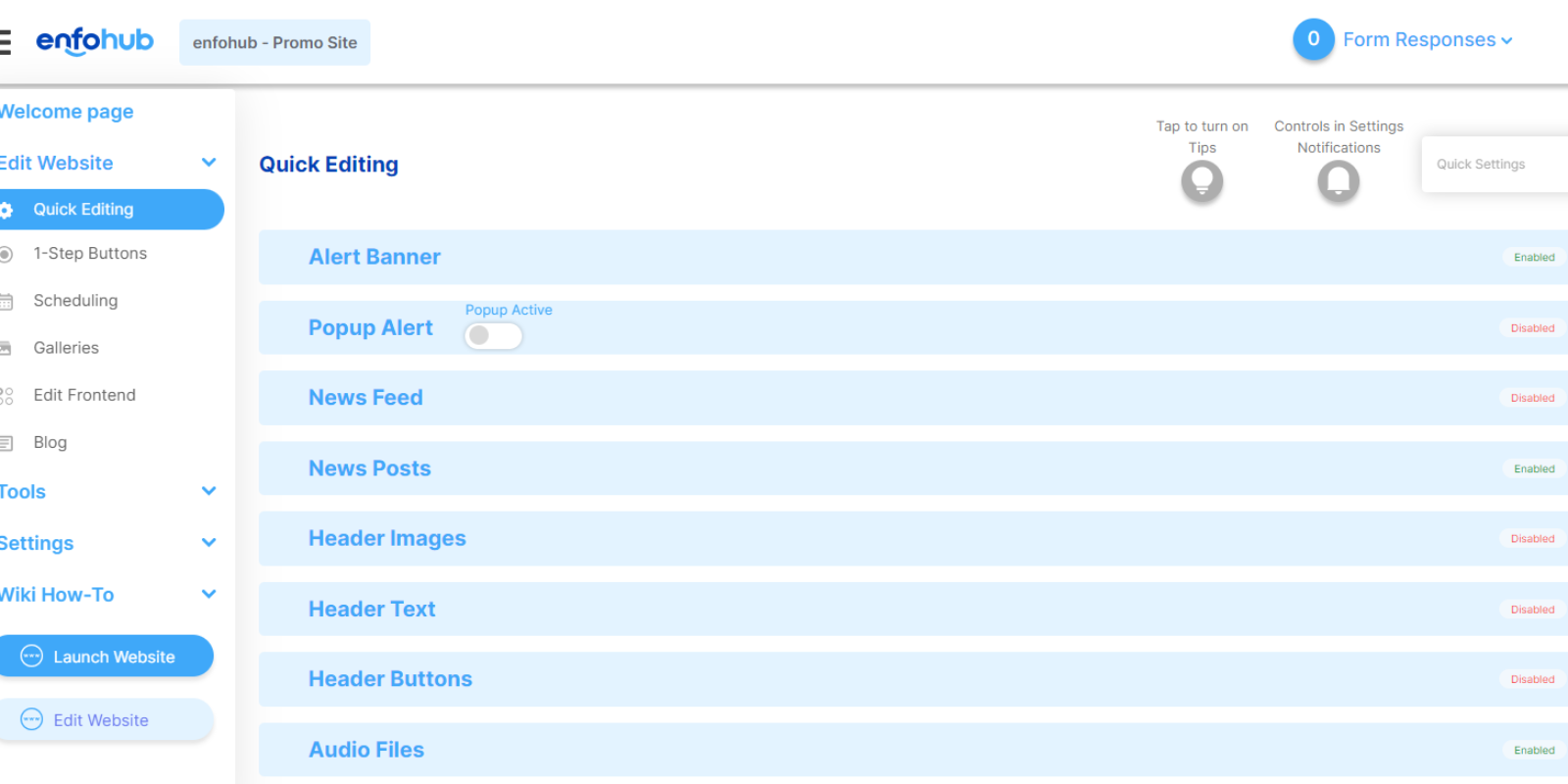Open the hamburger menu icon
The height and width of the screenshot is (784, 1568).
click(5, 41)
